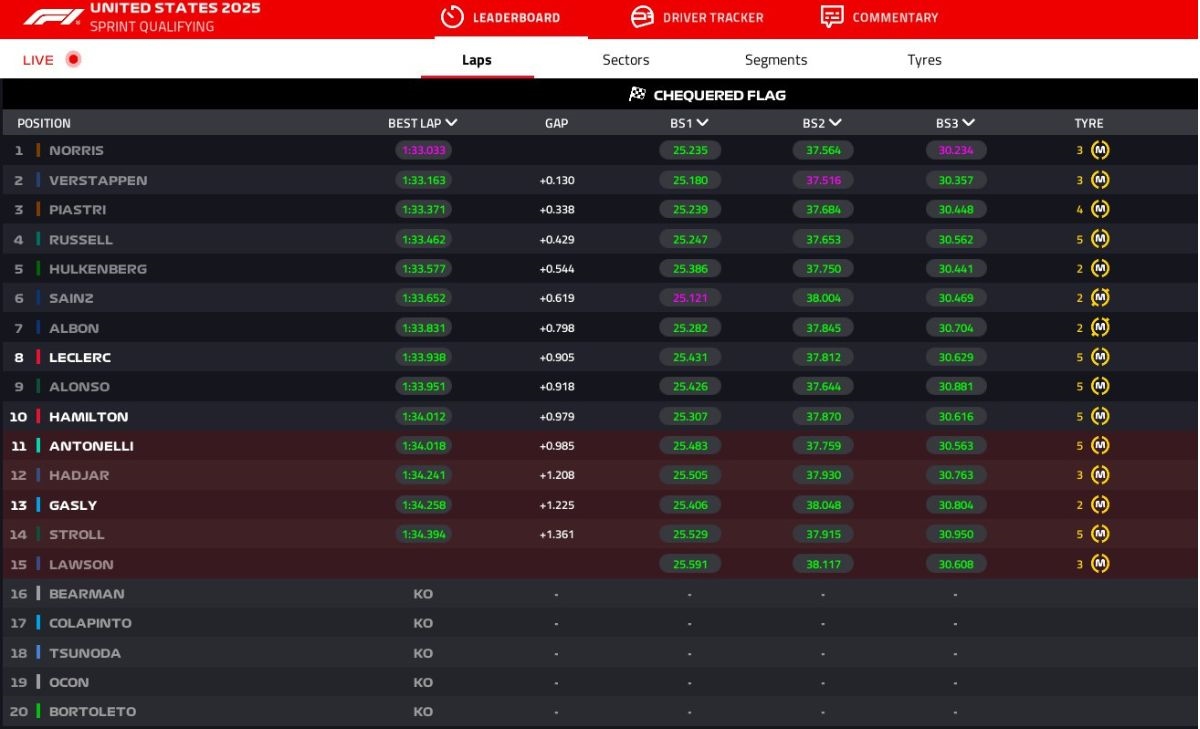Click Sainz's medium tyre icon
Screen dimensions: 1200x729
point(1100,298)
